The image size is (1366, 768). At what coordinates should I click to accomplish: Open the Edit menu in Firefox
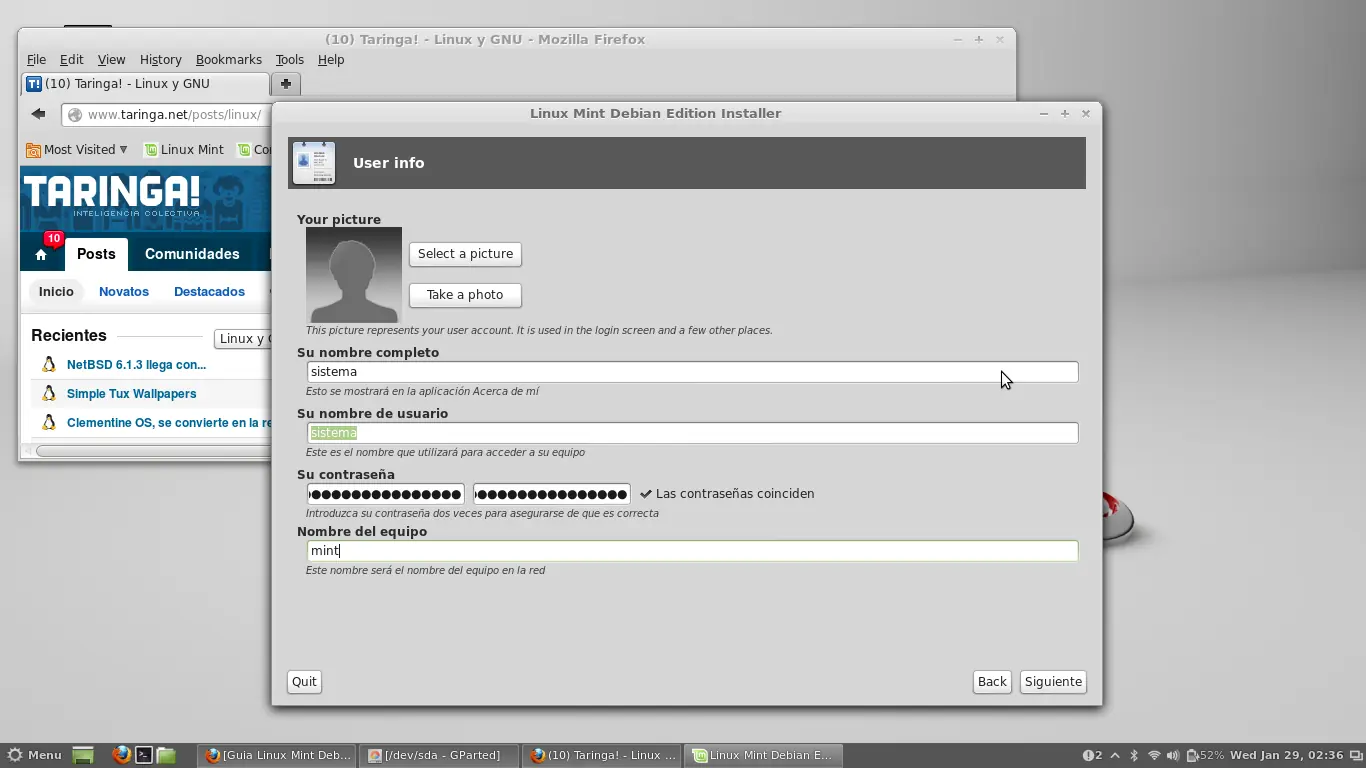click(71, 60)
